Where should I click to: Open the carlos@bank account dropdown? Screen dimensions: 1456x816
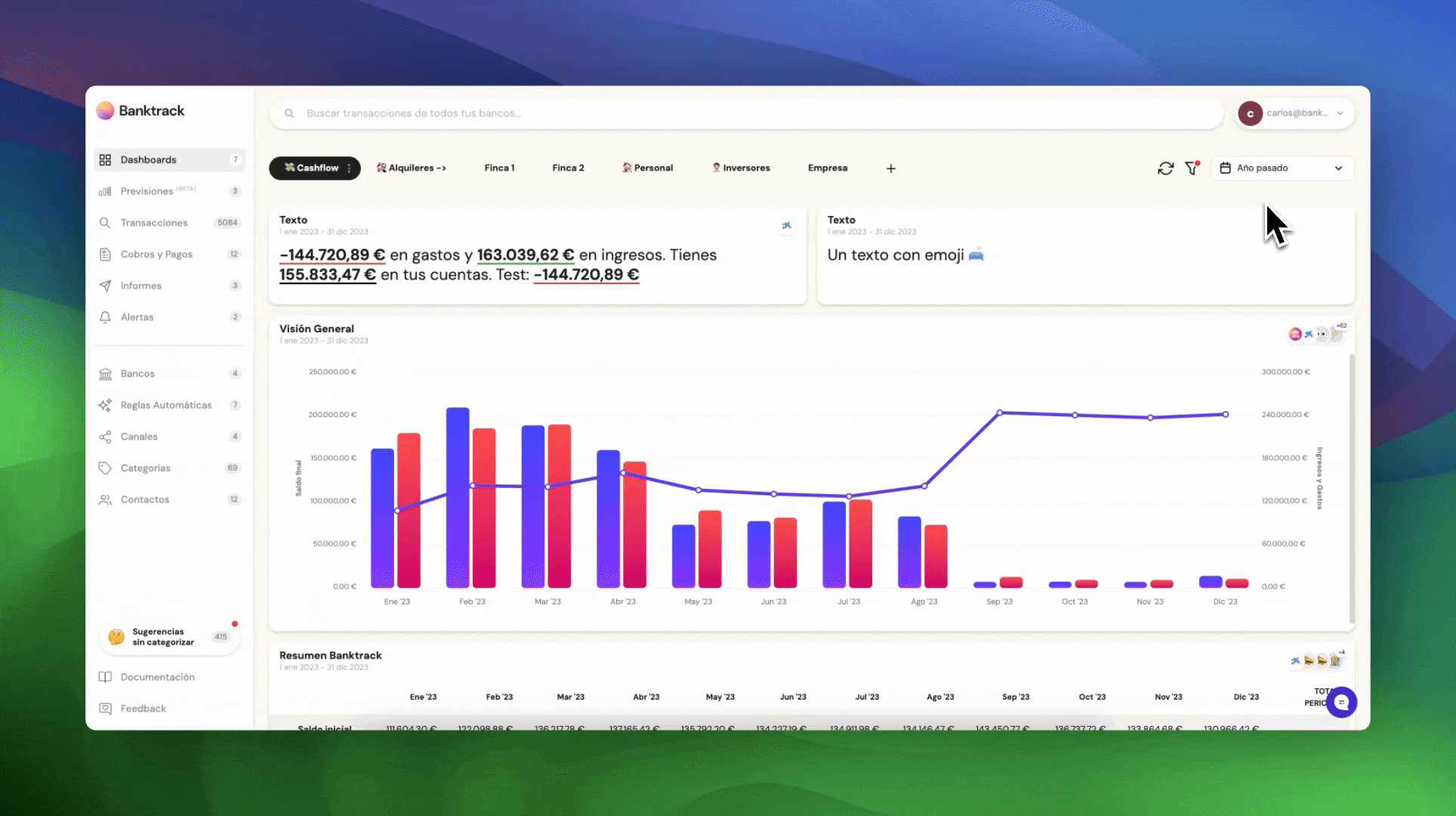(x=1295, y=113)
